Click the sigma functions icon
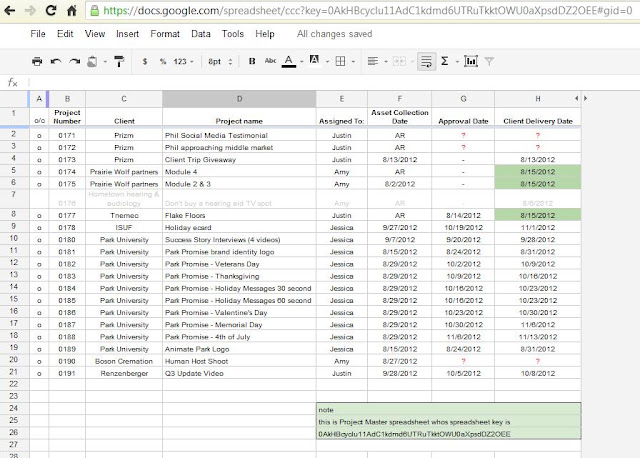640x458 pixels. tap(445, 61)
